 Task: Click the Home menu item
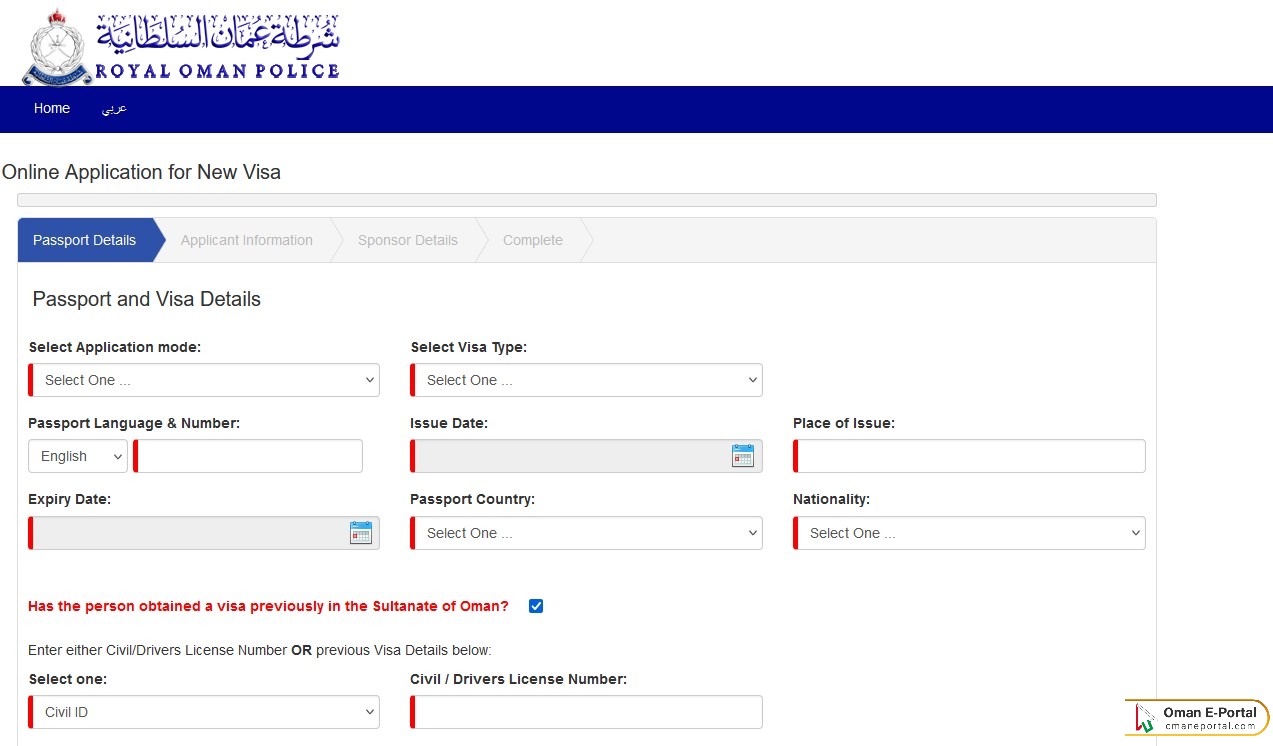(x=51, y=108)
